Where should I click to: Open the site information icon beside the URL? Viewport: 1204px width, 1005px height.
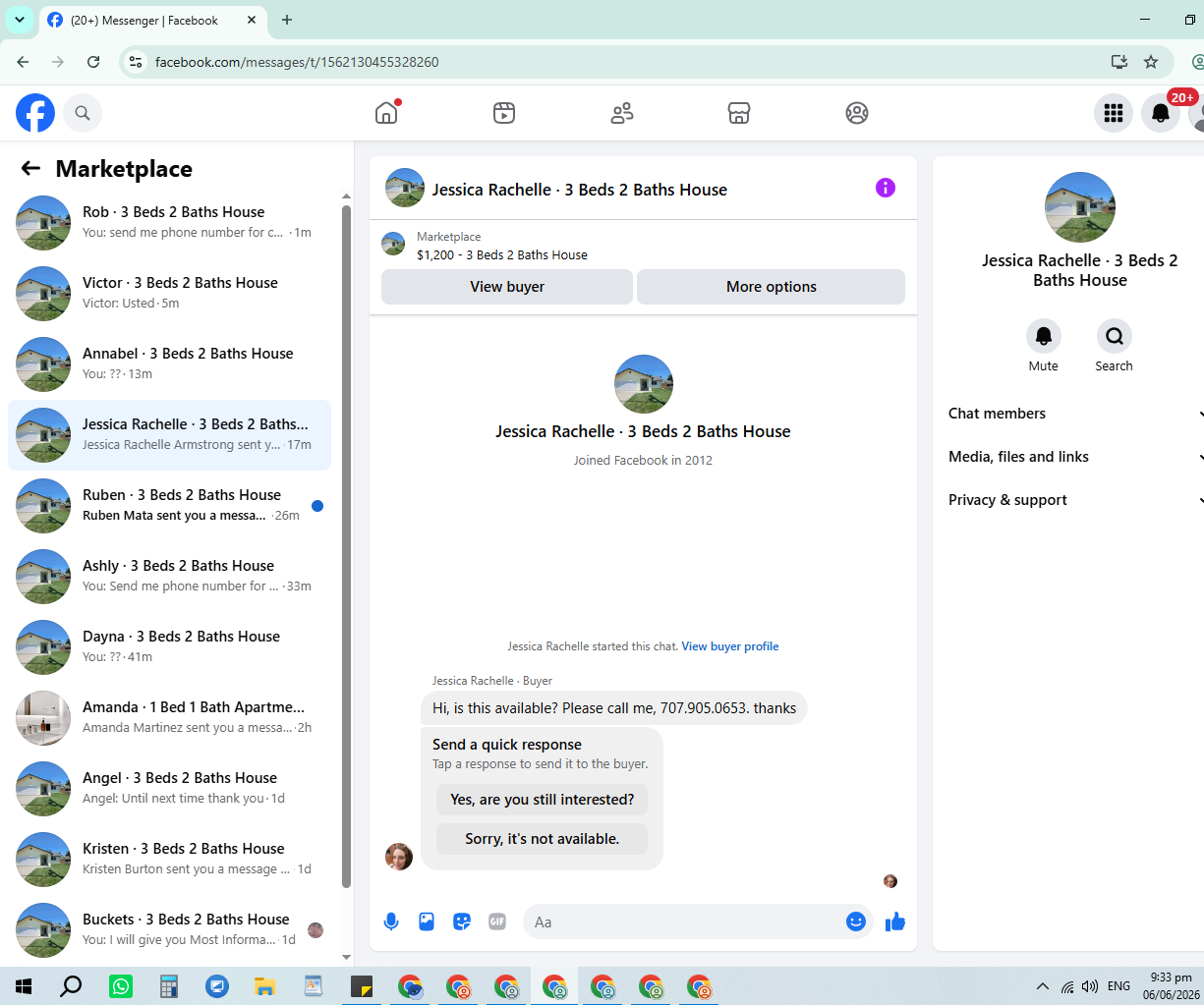click(x=137, y=62)
